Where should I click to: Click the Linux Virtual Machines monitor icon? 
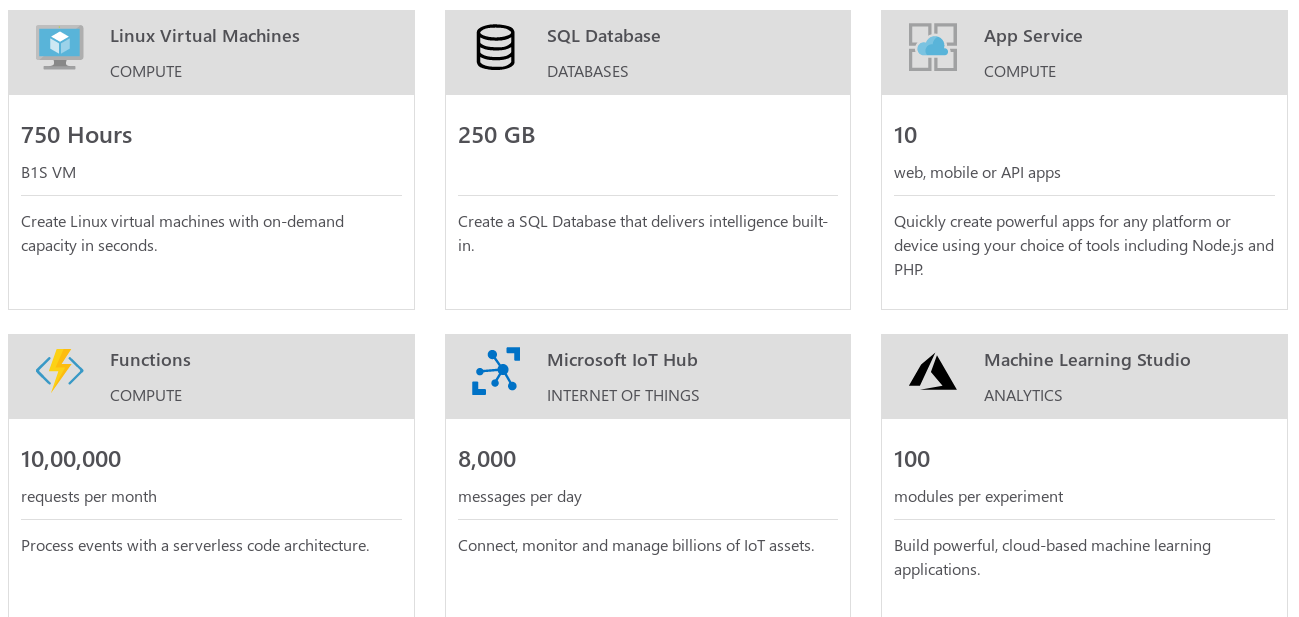pos(60,48)
